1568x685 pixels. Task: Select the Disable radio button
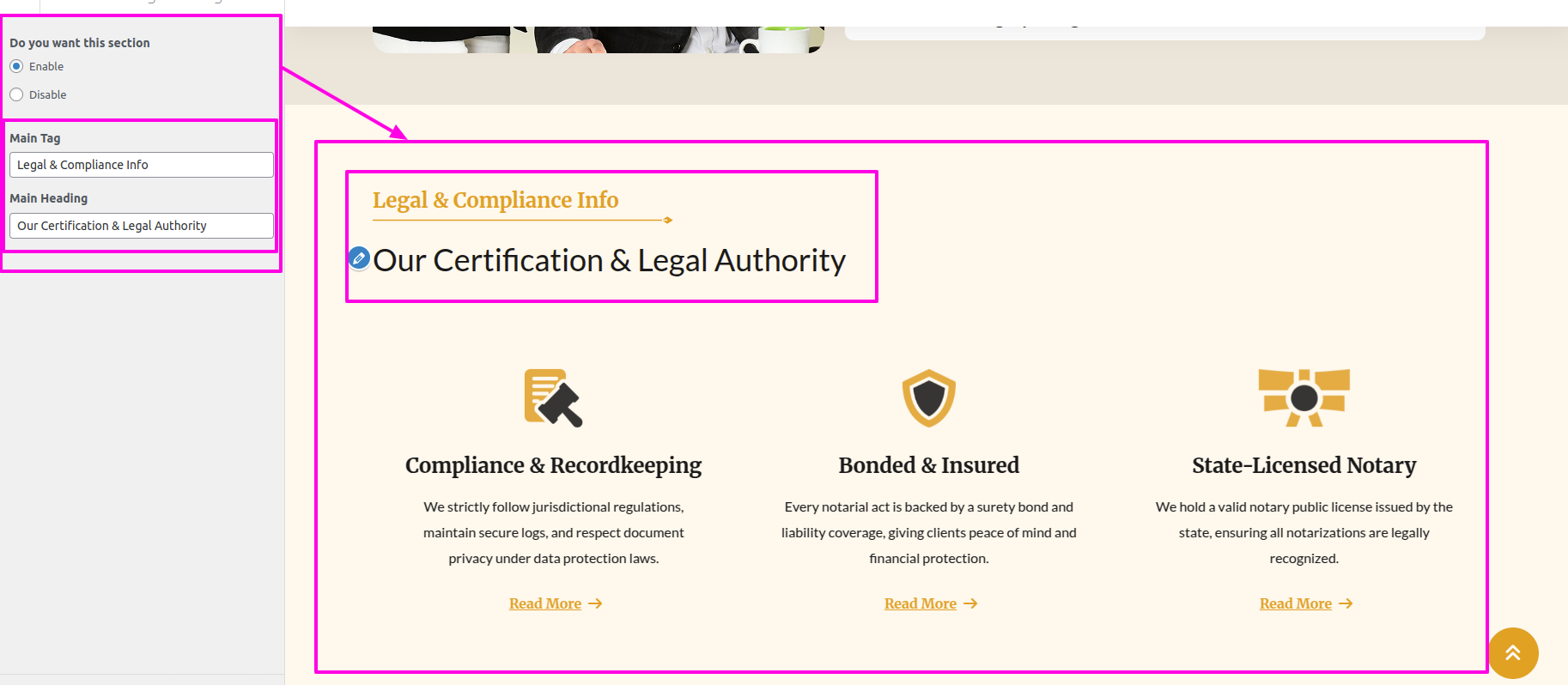[x=16, y=94]
